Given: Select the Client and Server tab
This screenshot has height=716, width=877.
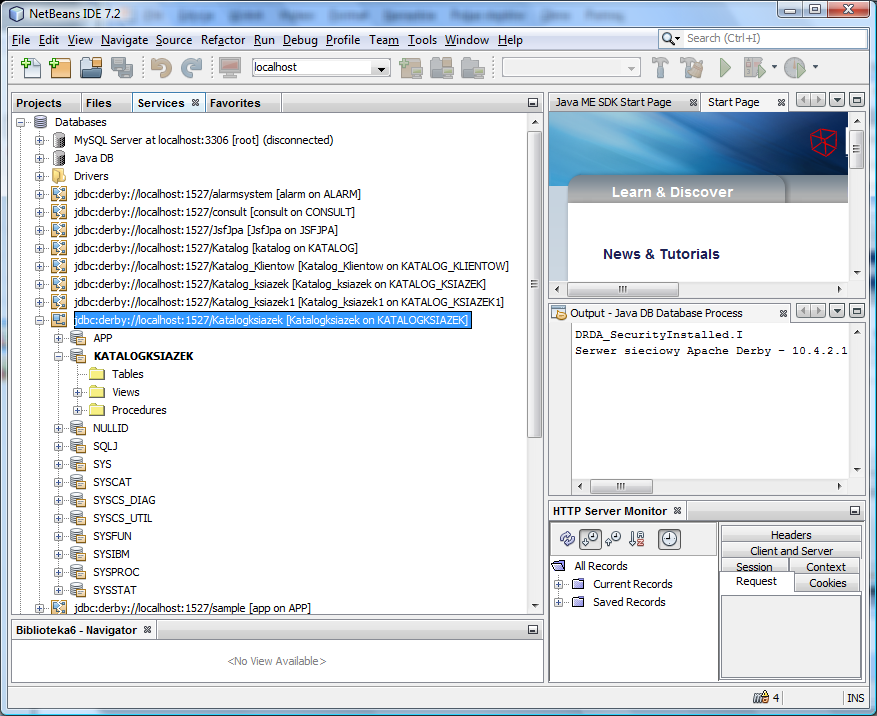Looking at the screenshot, I should (791, 551).
